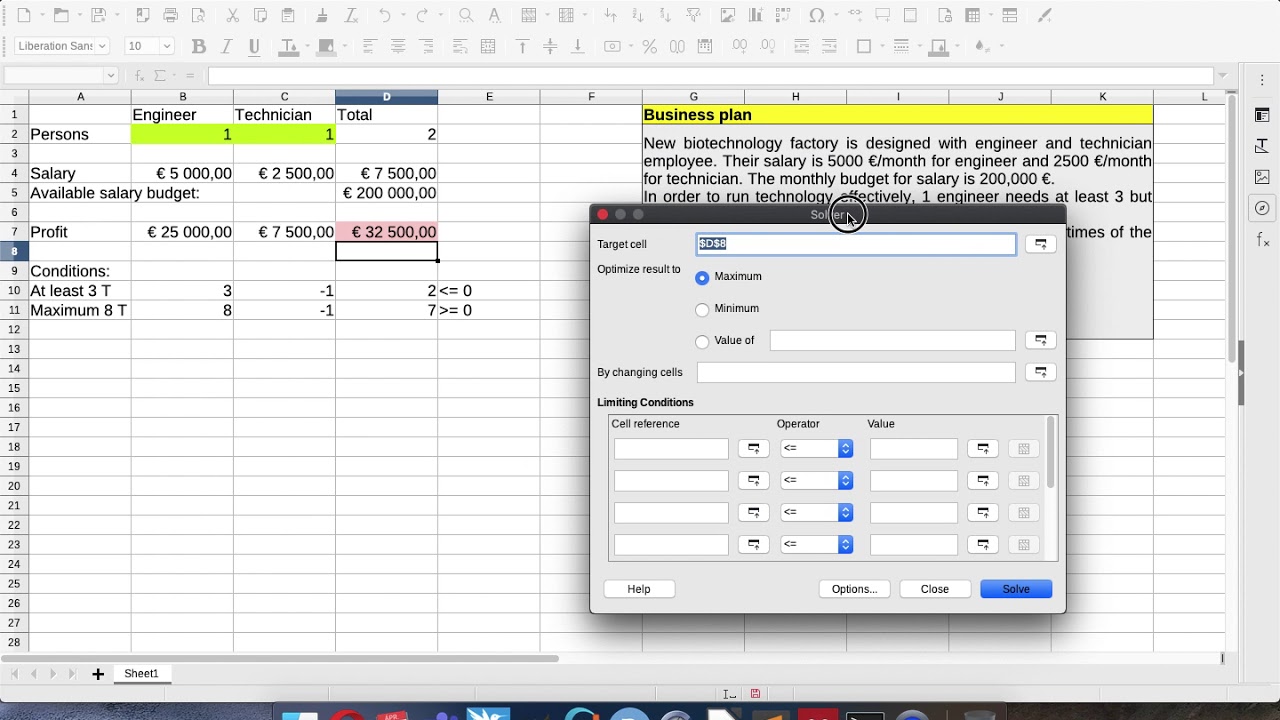Screen dimensions: 1280x720
Task: Open fourth limiting condition Operator dropdown
Action: click(816, 545)
